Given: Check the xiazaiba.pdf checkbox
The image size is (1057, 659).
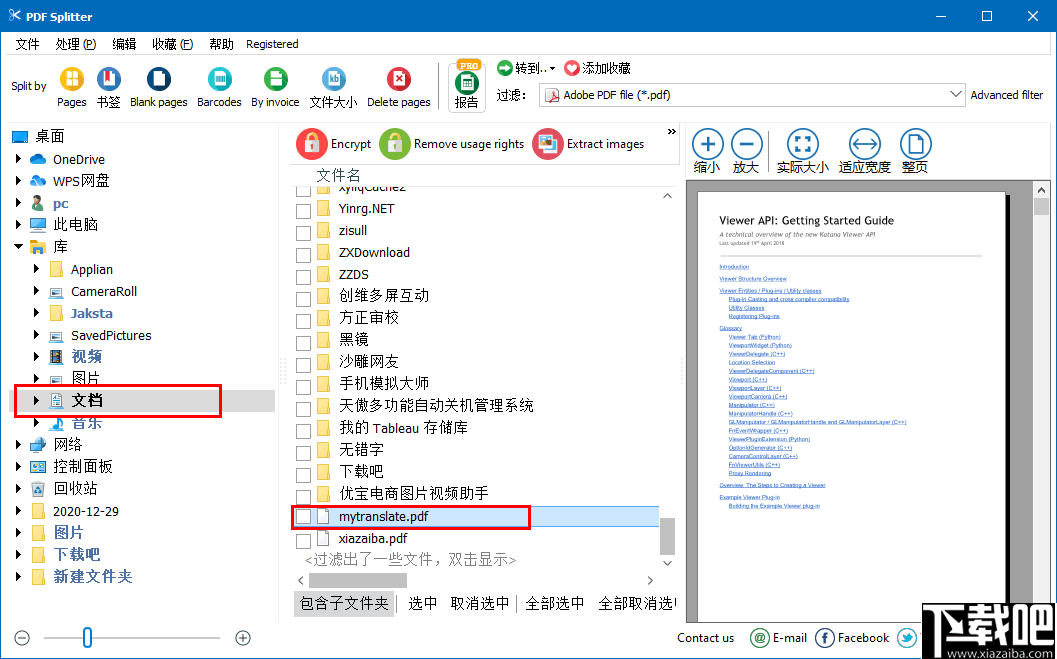Looking at the screenshot, I should (x=304, y=539).
